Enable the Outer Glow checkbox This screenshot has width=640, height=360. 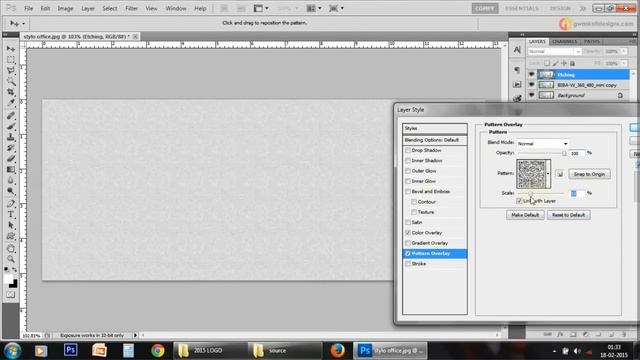click(x=408, y=171)
